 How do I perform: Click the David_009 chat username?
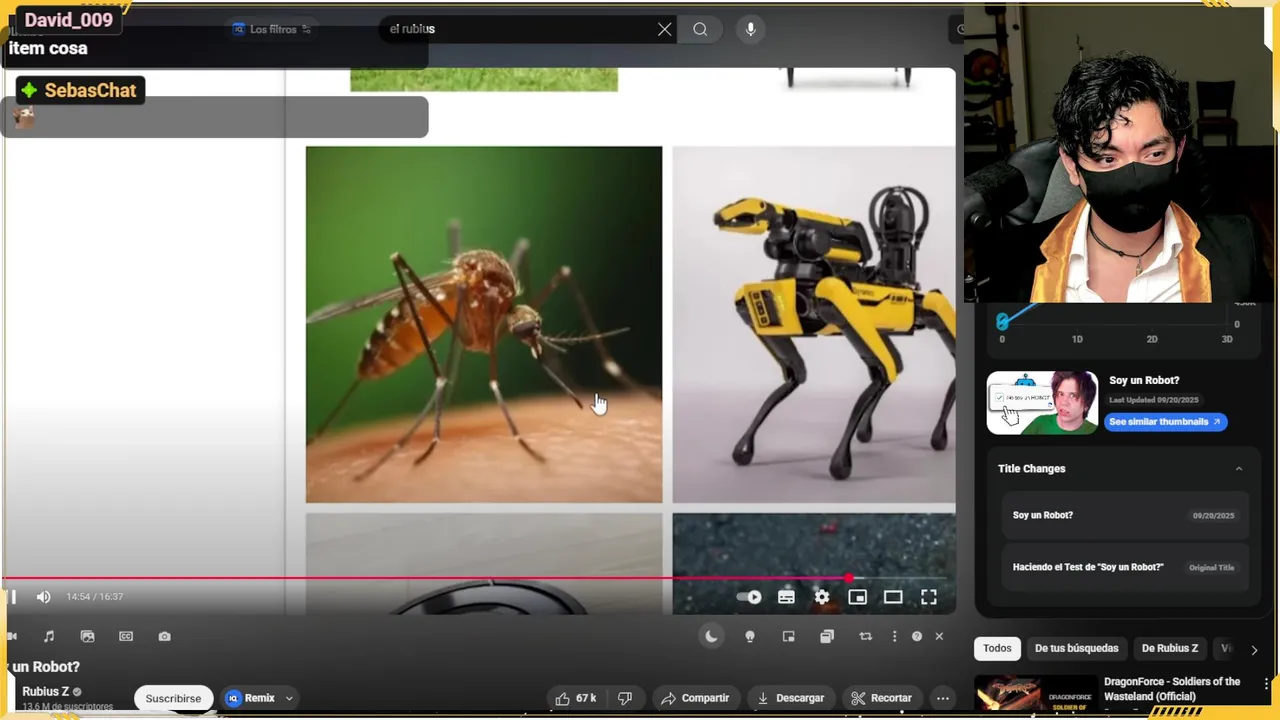pos(68,21)
